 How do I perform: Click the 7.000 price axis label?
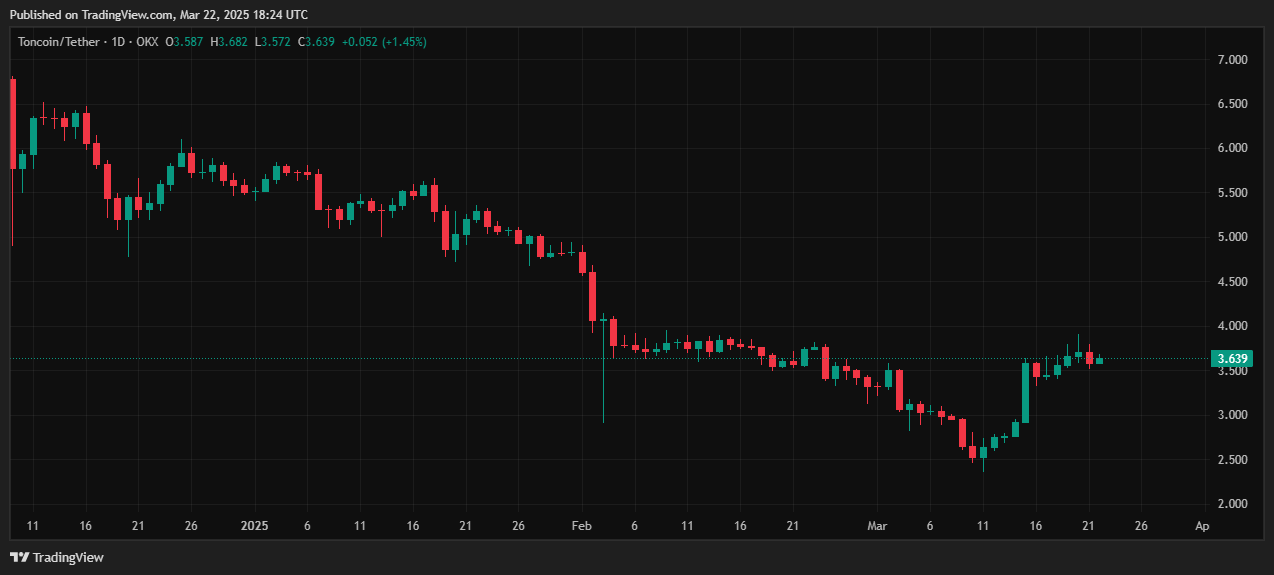(x=1231, y=60)
